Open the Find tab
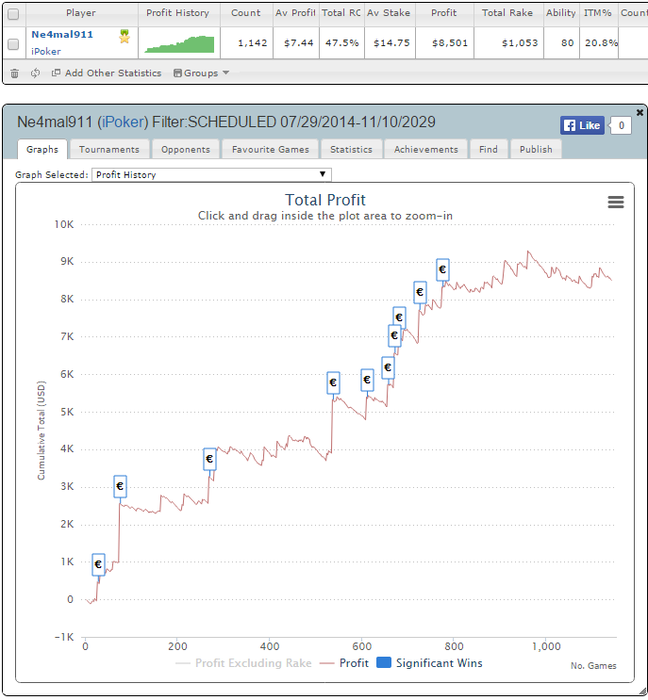The image size is (648, 700). click(488, 150)
